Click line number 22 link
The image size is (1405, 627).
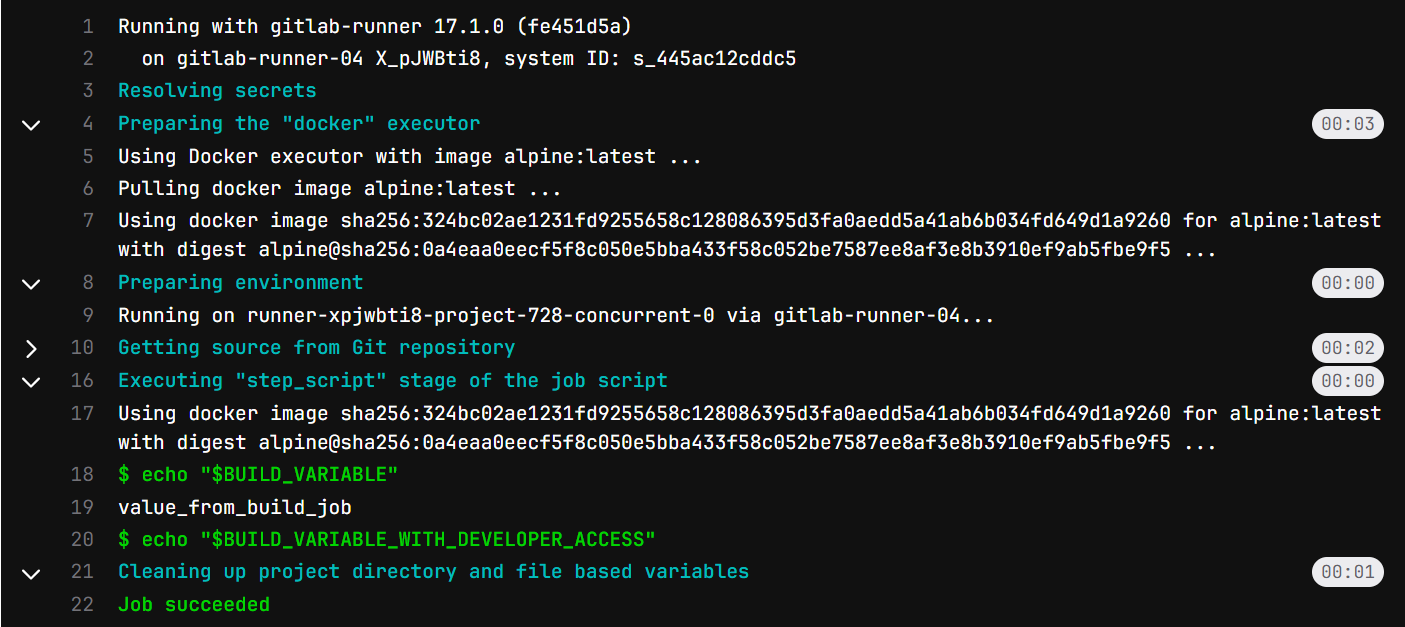(82, 604)
